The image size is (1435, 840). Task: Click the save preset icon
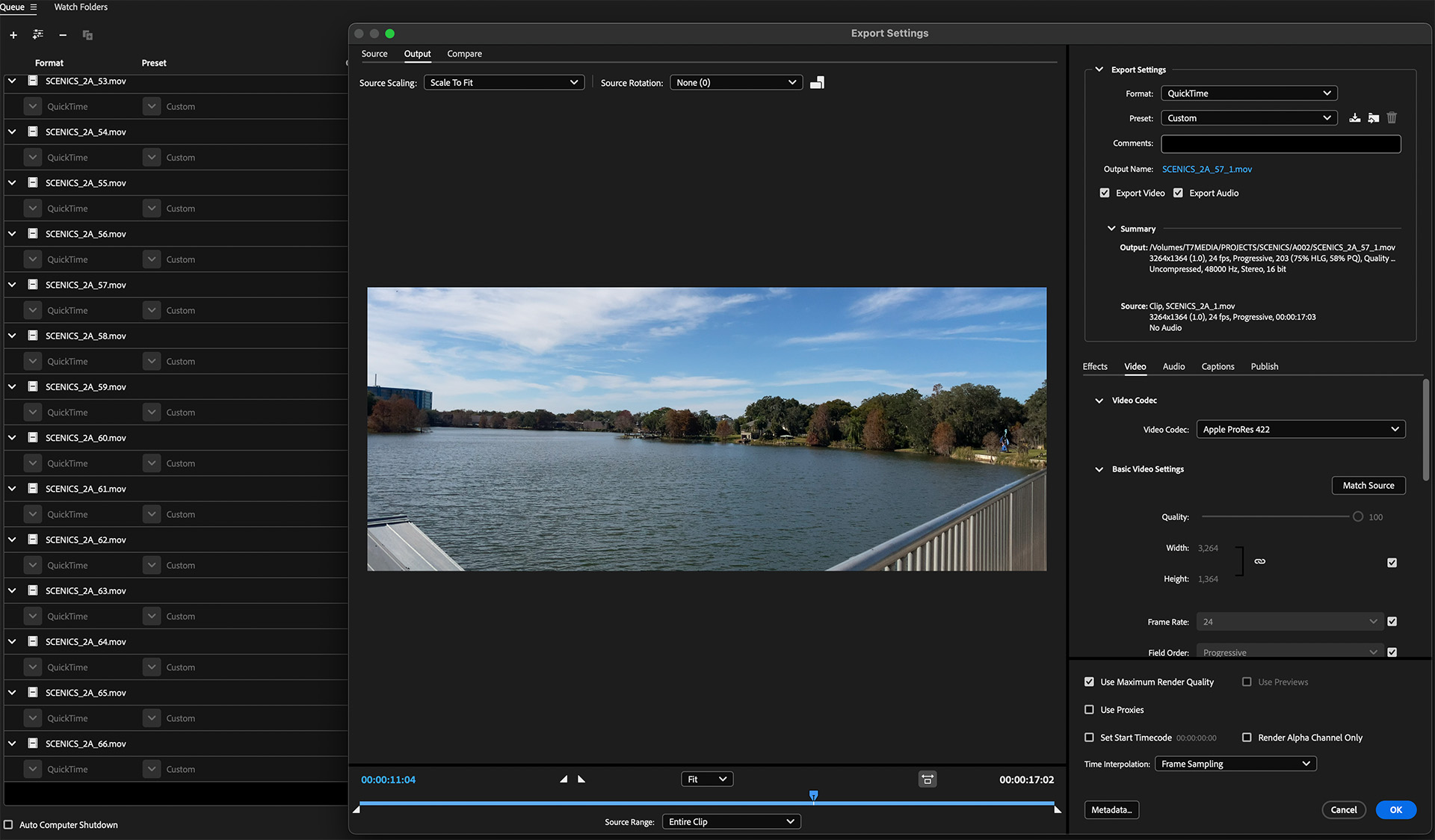point(1354,118)
